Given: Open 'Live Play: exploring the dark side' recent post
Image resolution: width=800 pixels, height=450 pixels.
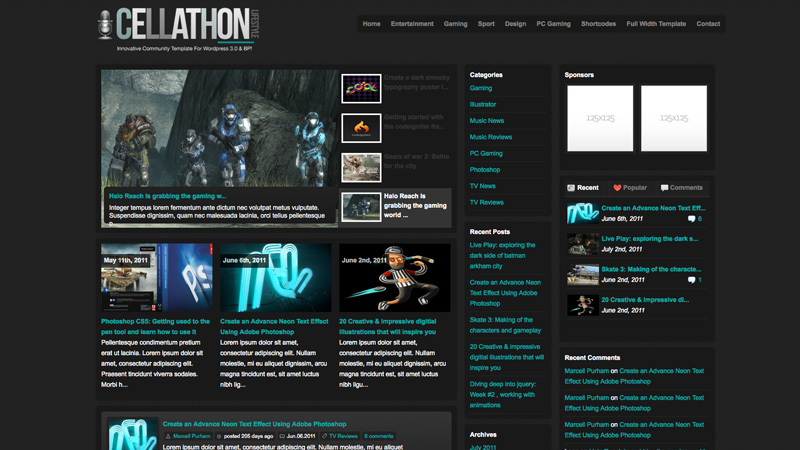Looking at the screenshot, I should coord(502,256).
